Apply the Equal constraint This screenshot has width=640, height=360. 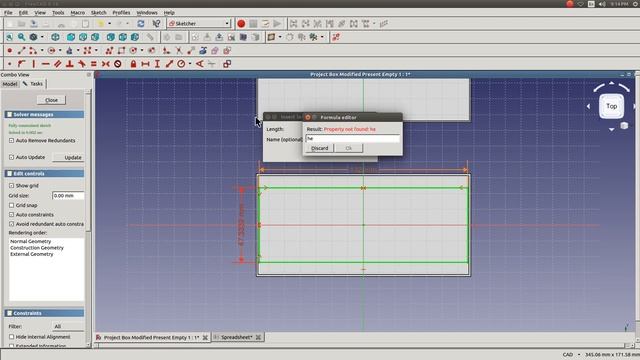tap(93, 64)
